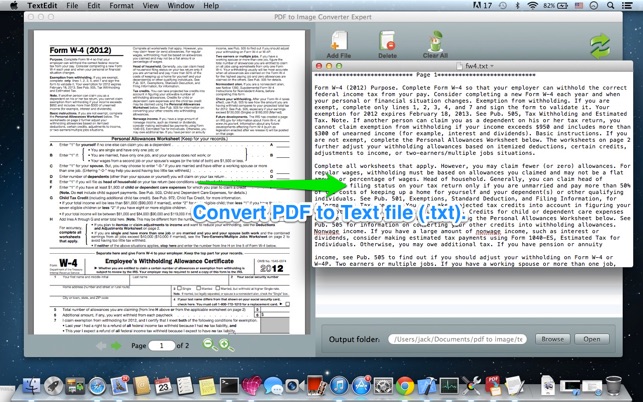
Task: Click inside the fw4.txt text area
Action: pyautogui.click(x=472, y=169)
